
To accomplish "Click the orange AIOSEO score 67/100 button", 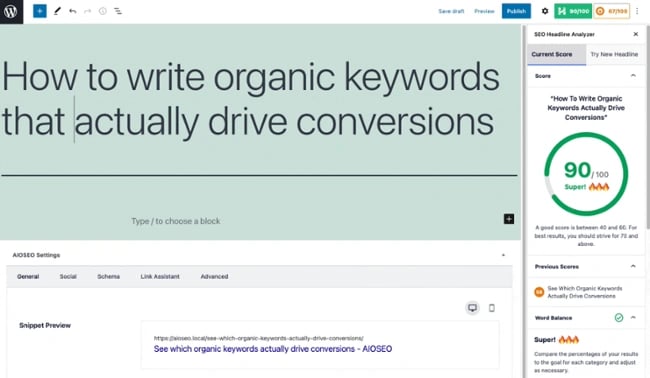I will (611, 11).
